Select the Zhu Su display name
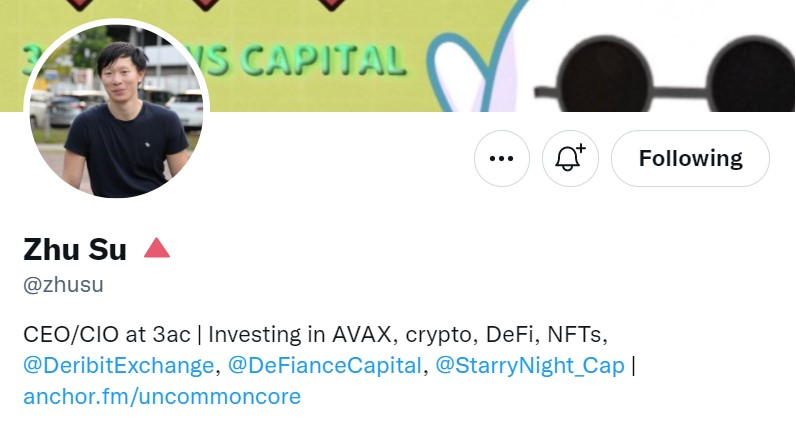Image resolution: width=796 pixels, height=423 pixels. pos(75,249)
